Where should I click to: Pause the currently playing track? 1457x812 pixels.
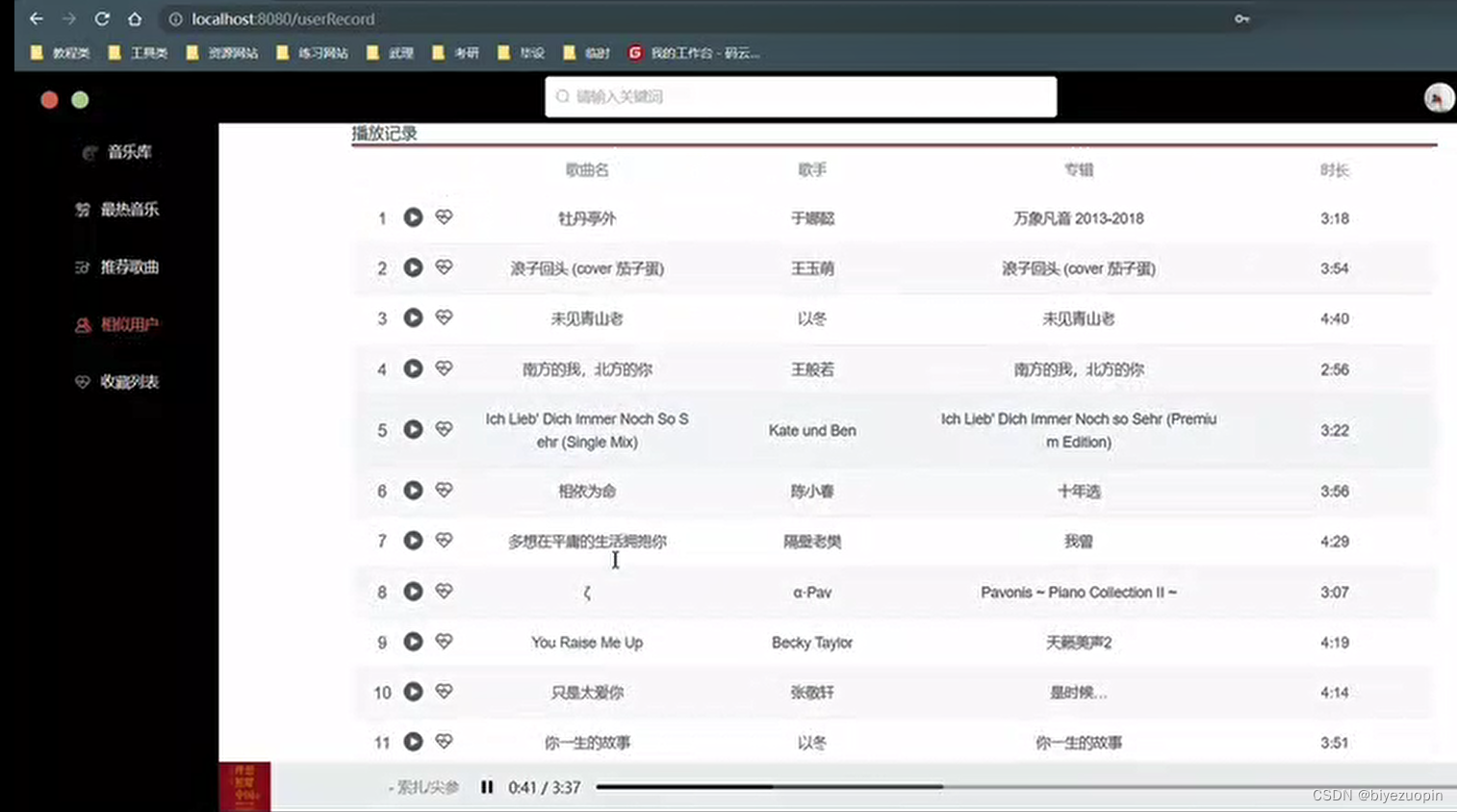[487, 787]
